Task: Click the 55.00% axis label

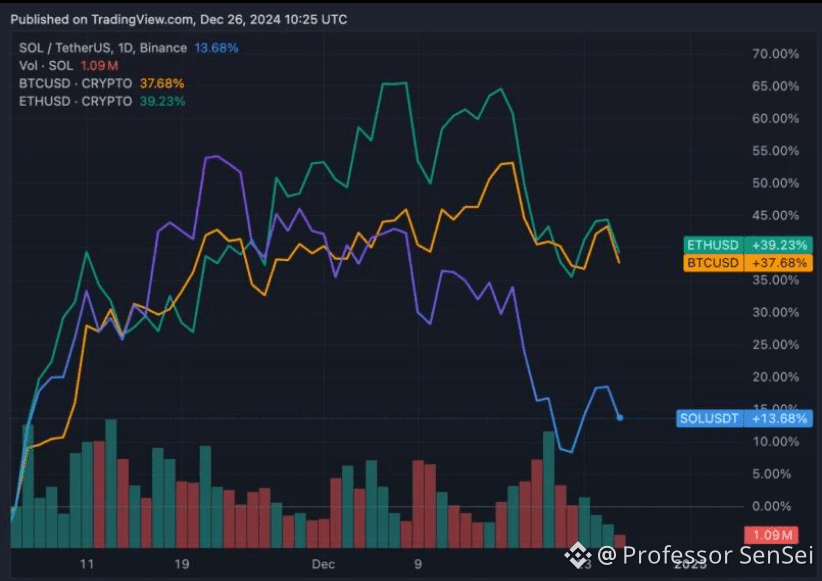Action: pyautogui.click(x=775, y=151)
